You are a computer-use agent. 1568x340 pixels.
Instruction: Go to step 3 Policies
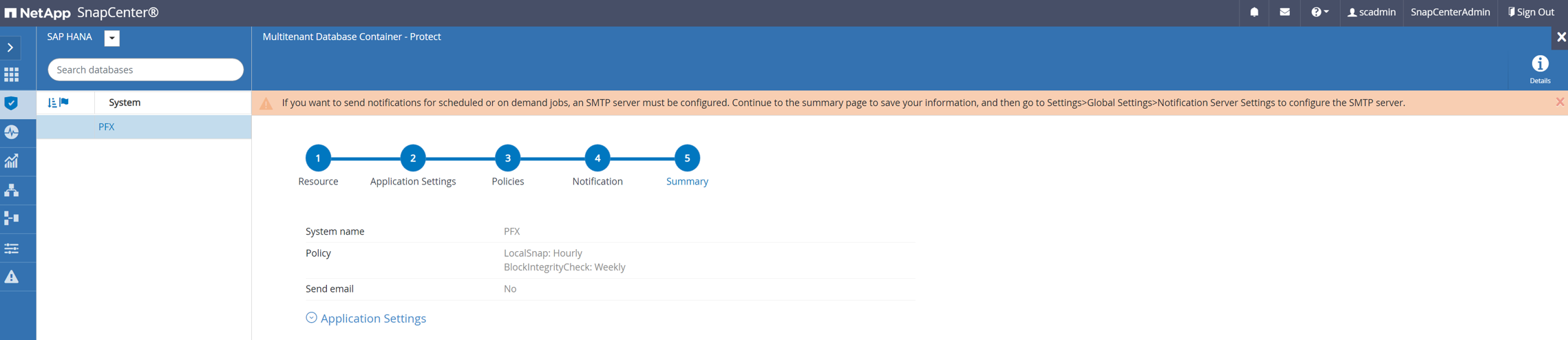(508, 158)
